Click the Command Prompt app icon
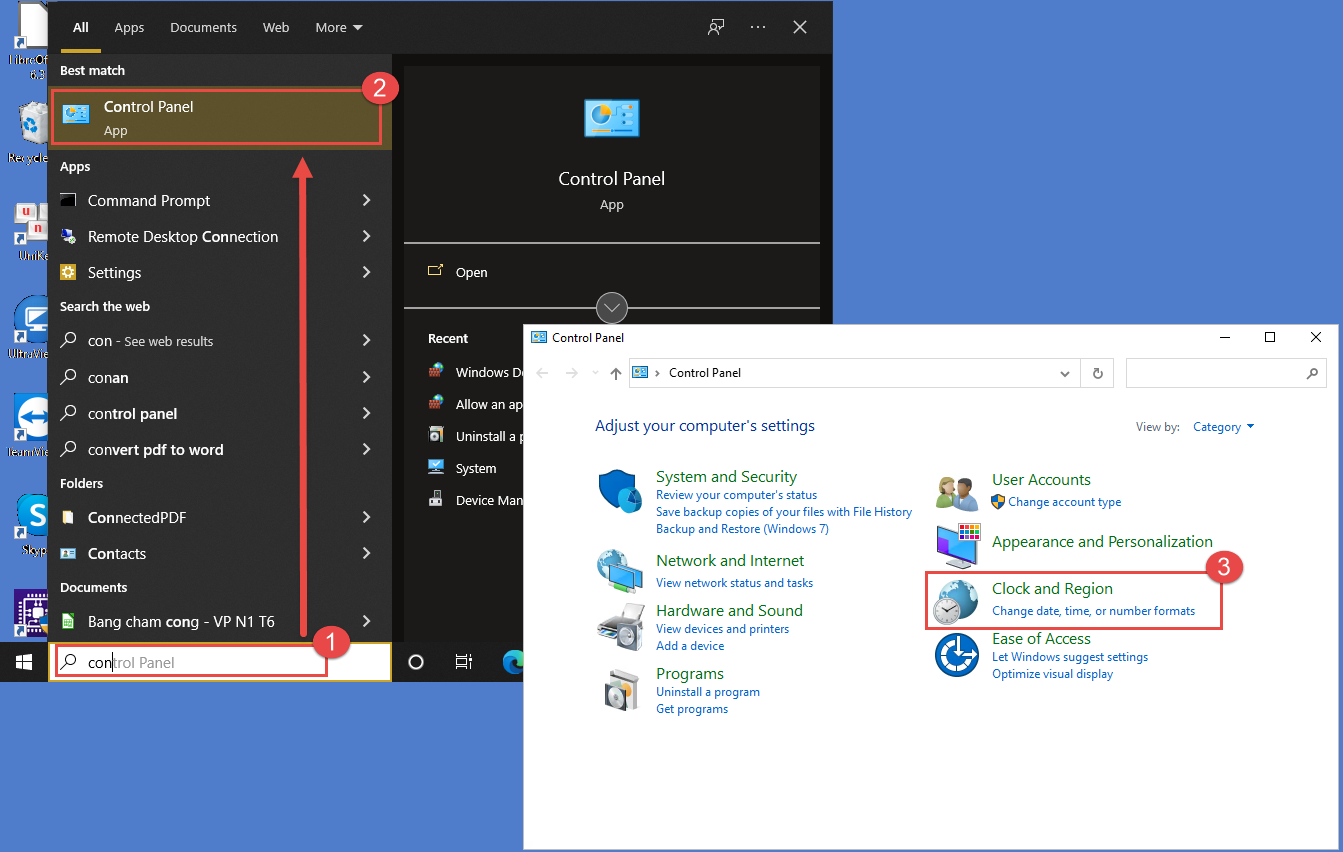This screenshot has width=1343, height=852. pyautogui.click(x=68, y=200)
